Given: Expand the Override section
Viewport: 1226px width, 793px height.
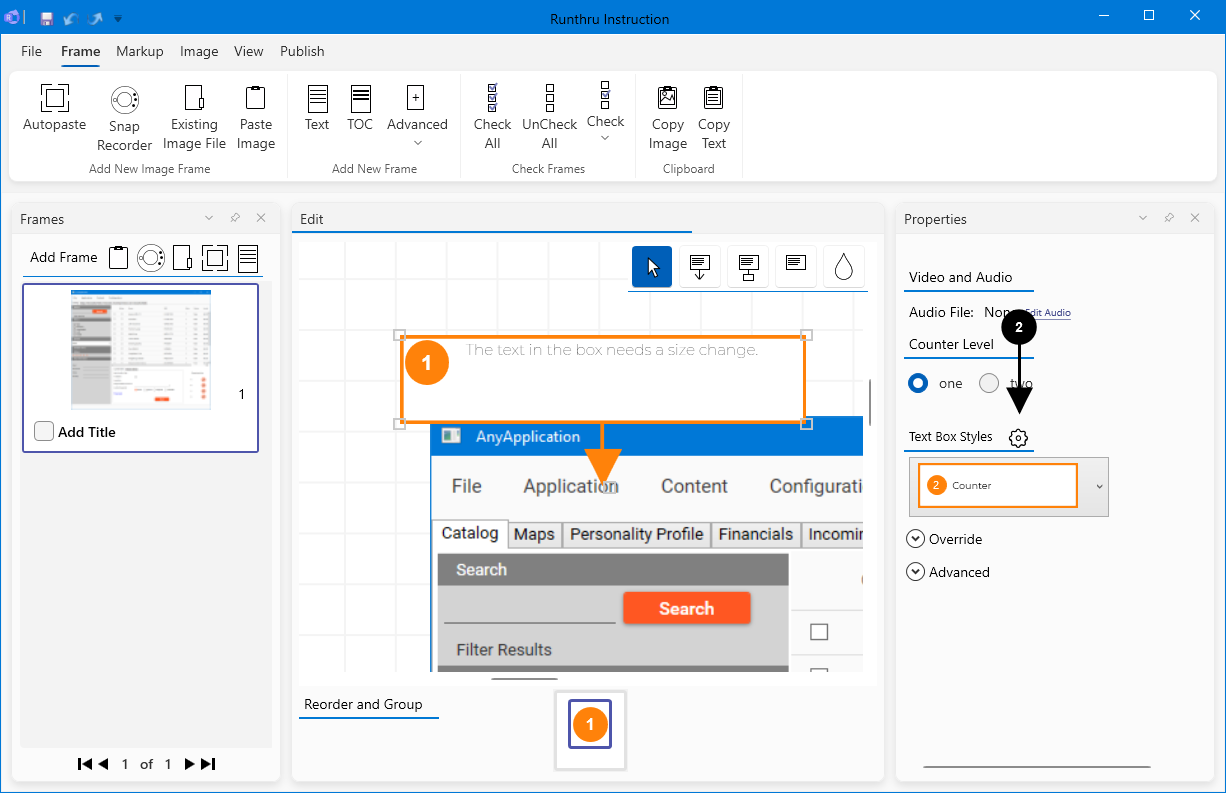Looking at the screenshot, I should click(915, 539).
